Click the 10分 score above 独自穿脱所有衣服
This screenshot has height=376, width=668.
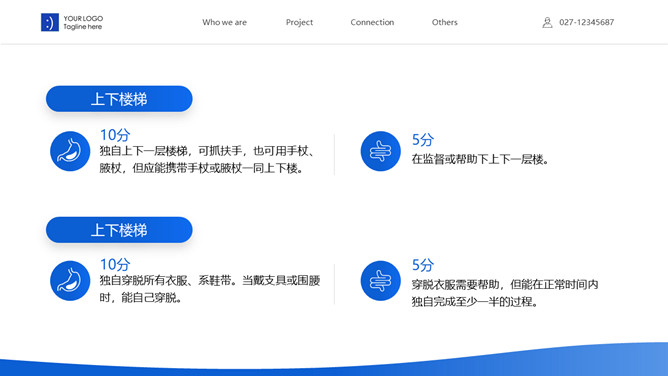(115, 264)
